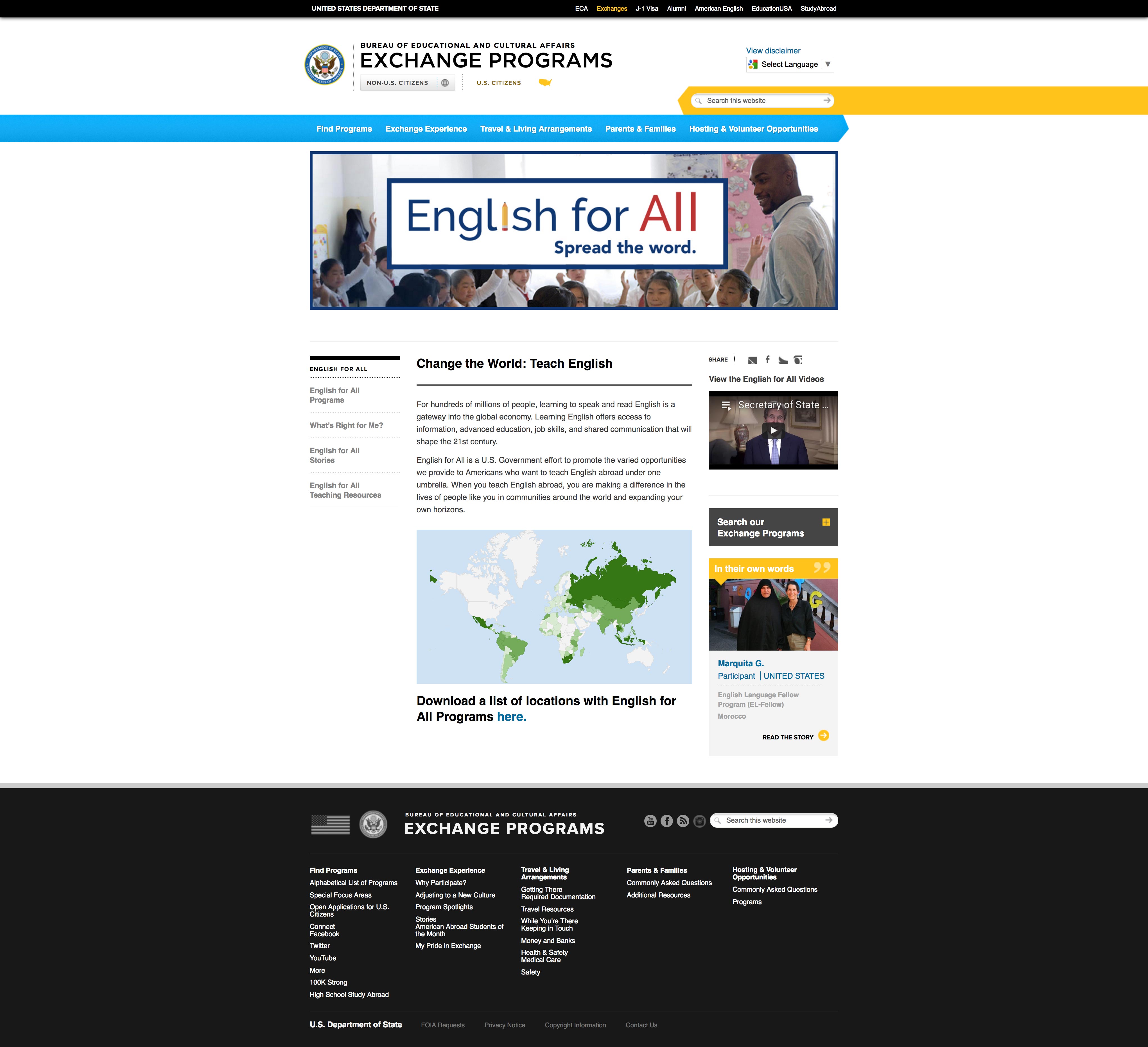Screen dimensions: 1148x1047
Task: Expand Search our Exchange Programs panel
Action: pyautogui.click(x=826, y=522)
